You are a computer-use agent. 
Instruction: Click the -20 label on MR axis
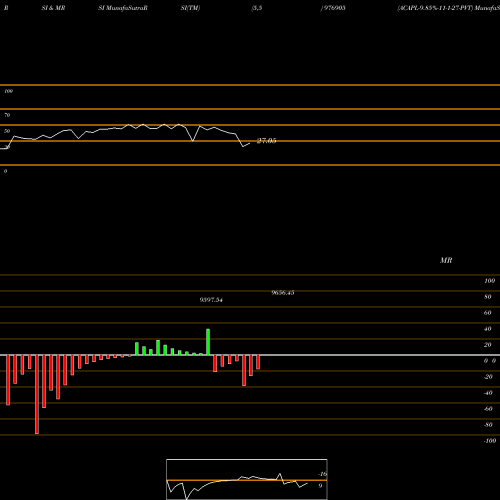pos(488,377)
